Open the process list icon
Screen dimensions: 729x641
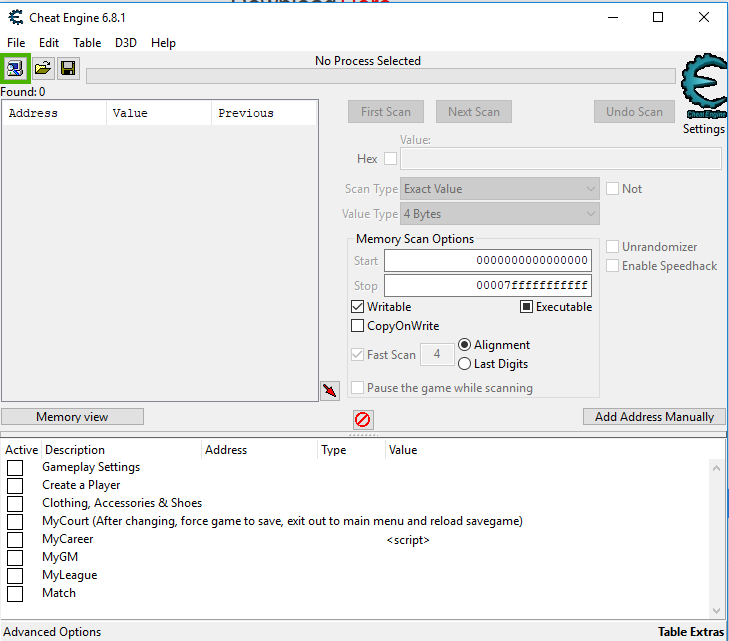(15, 68)
